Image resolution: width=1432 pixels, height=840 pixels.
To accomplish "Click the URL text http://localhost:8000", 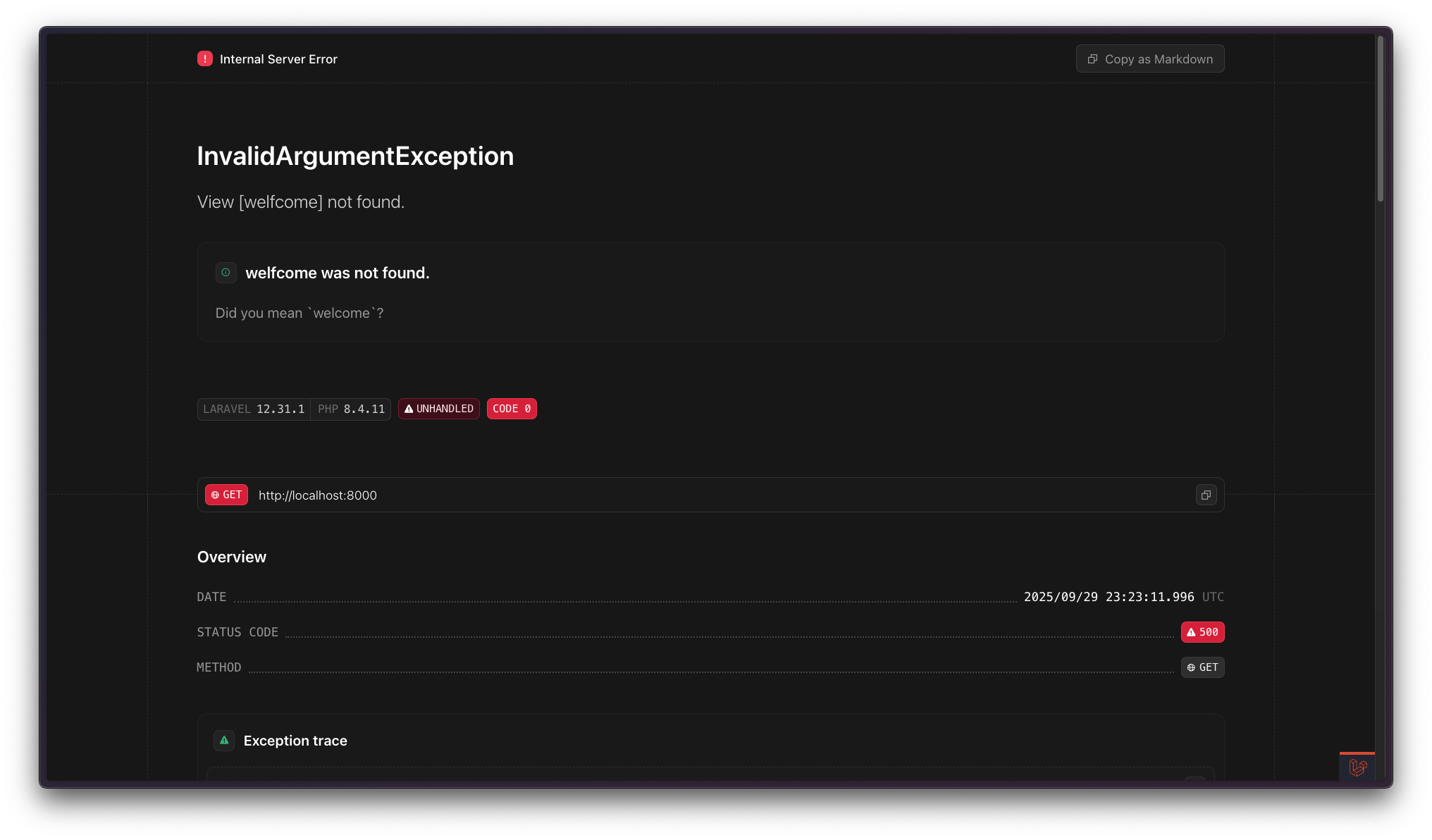I will pos(318,495).
